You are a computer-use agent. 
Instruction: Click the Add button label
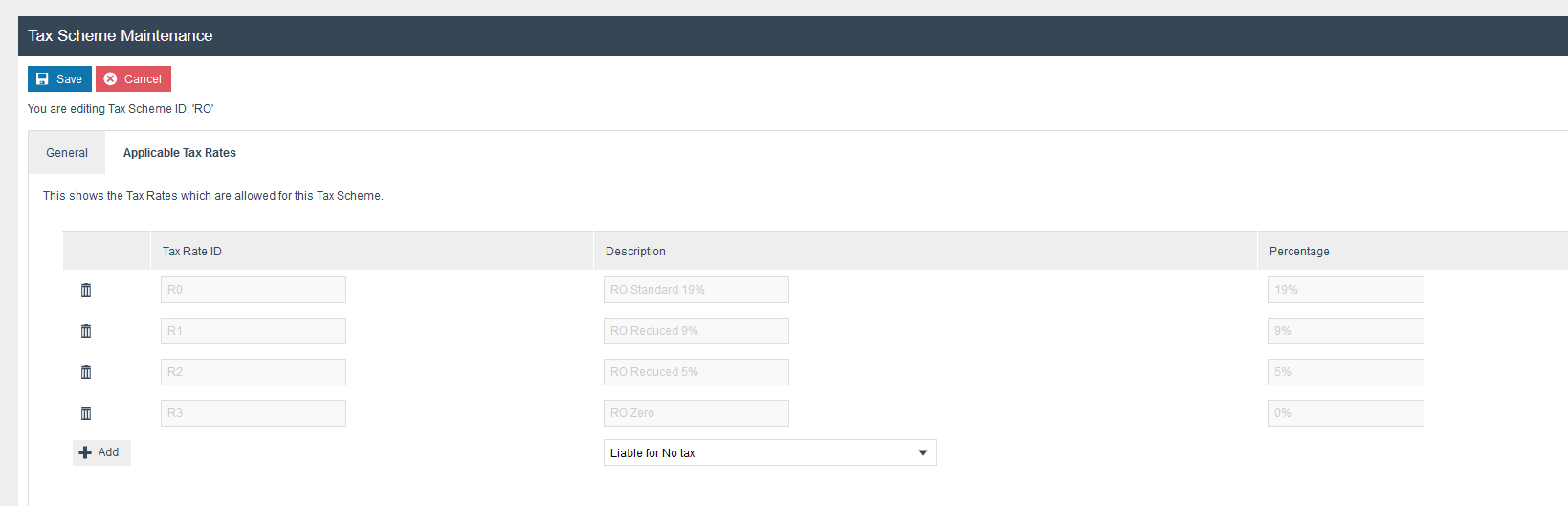click(109, 452)
